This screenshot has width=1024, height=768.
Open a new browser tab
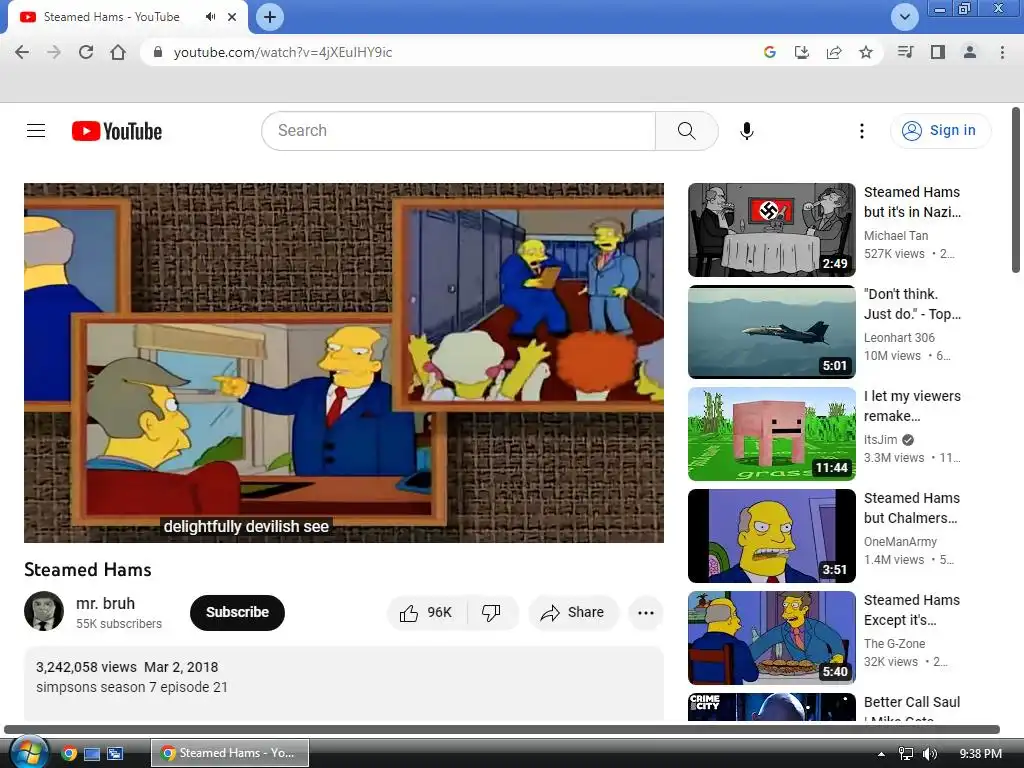270,17
